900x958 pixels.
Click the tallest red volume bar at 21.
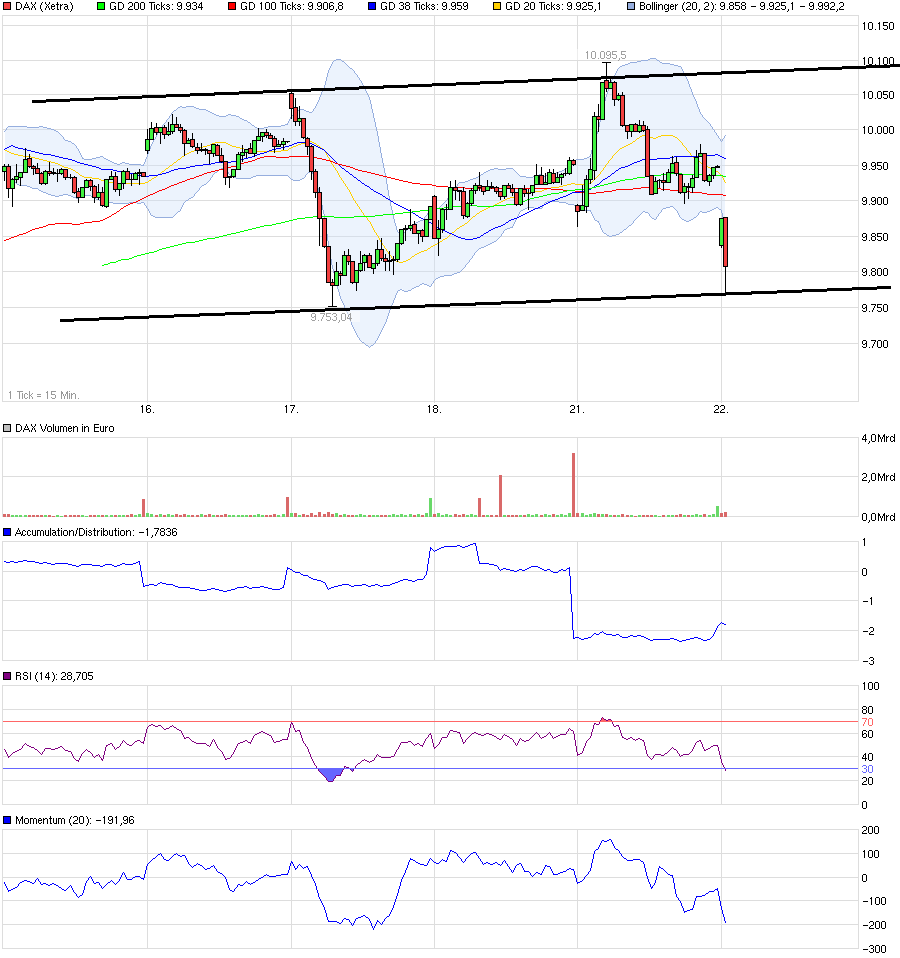click(x=574, y=484)
